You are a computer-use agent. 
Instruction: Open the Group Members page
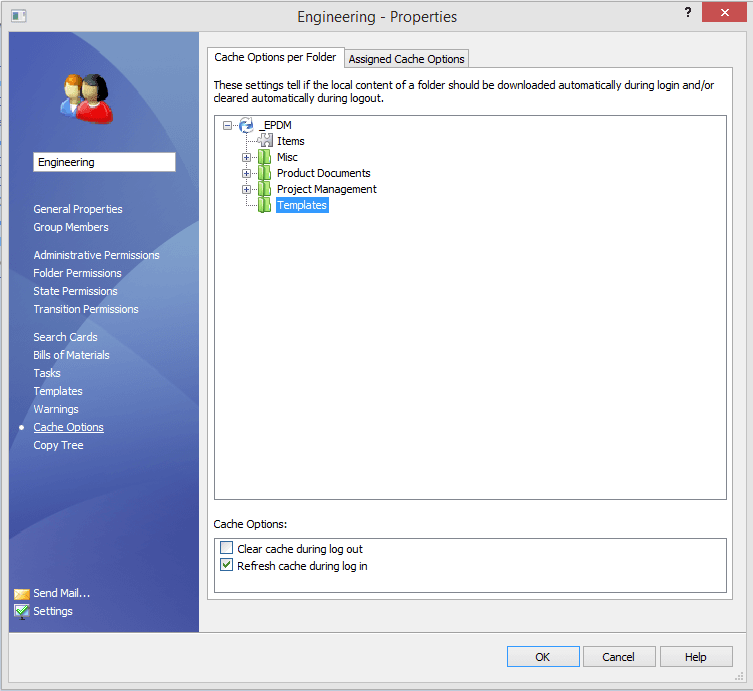[x=70, y=227]
